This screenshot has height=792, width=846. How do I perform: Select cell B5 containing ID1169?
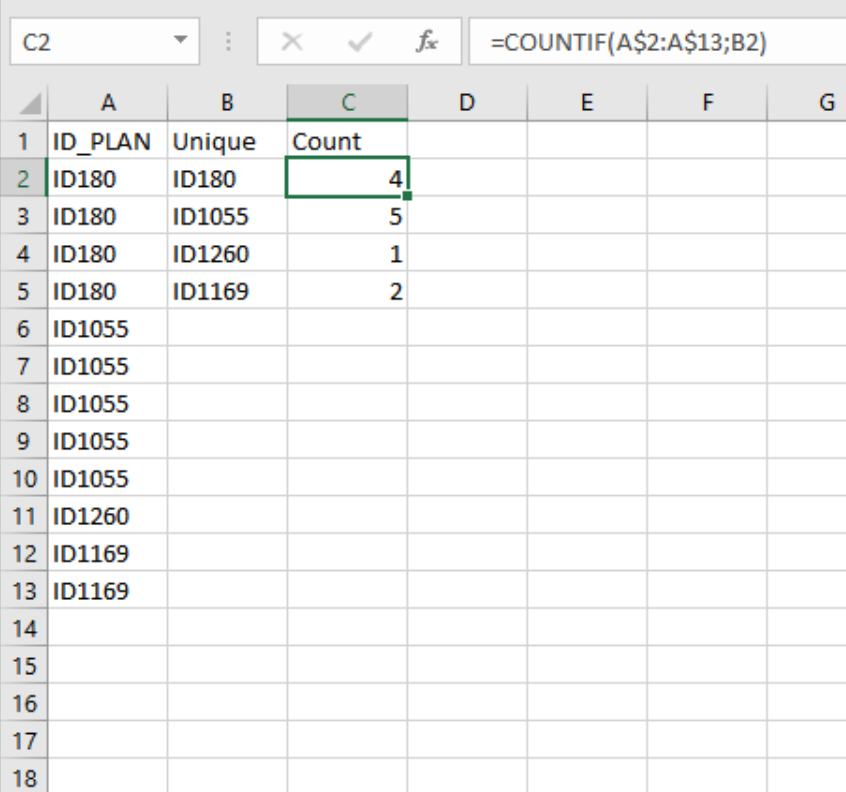tap(227, 292)
